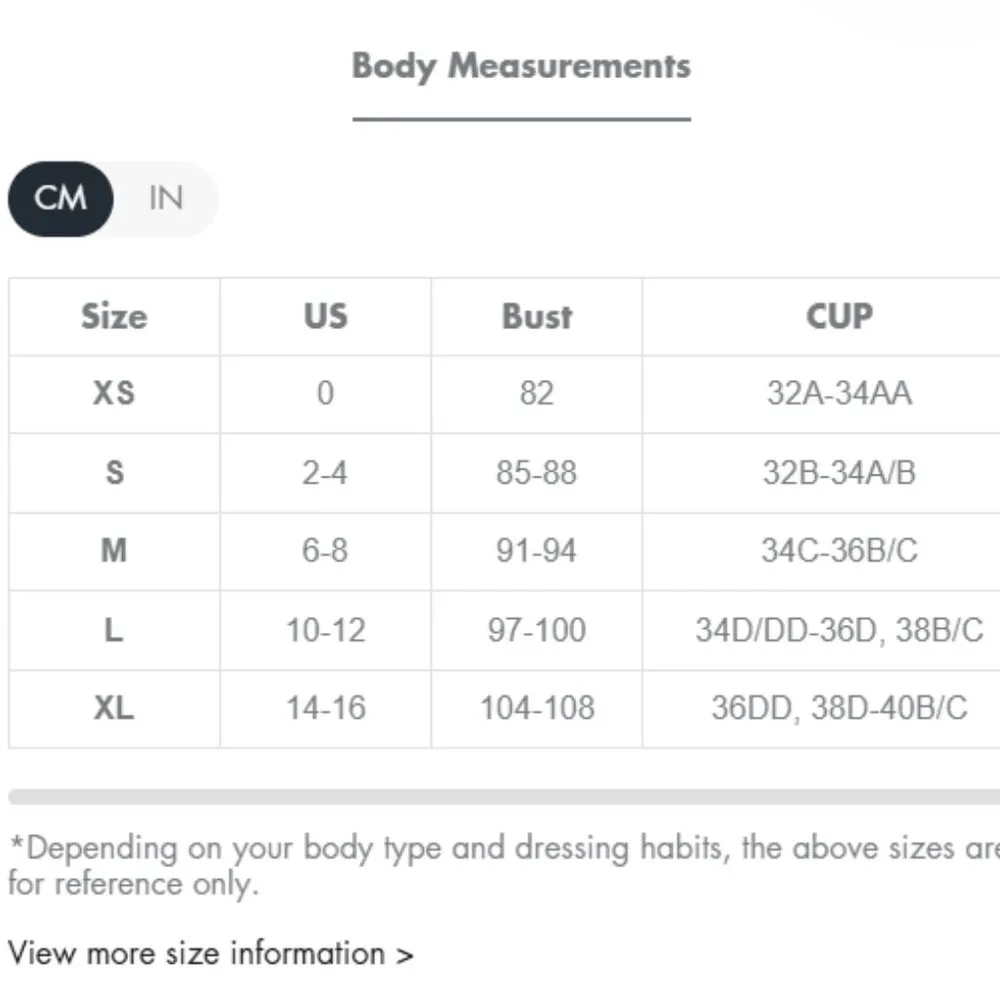This screenshot has height=1000, width=1000.
Task: Select the S size row label
Action: 114,472
